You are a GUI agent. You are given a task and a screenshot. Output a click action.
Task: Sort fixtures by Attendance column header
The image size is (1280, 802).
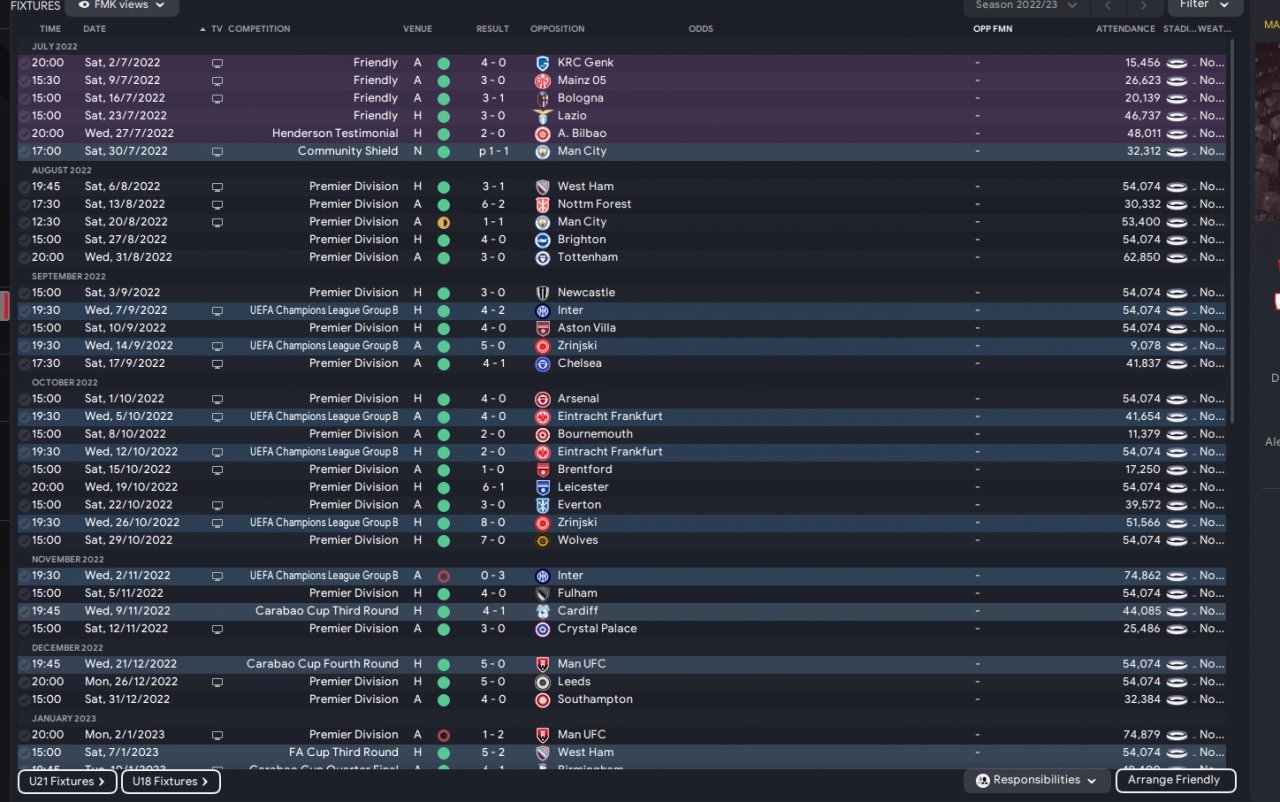(x=1125, y=29)
